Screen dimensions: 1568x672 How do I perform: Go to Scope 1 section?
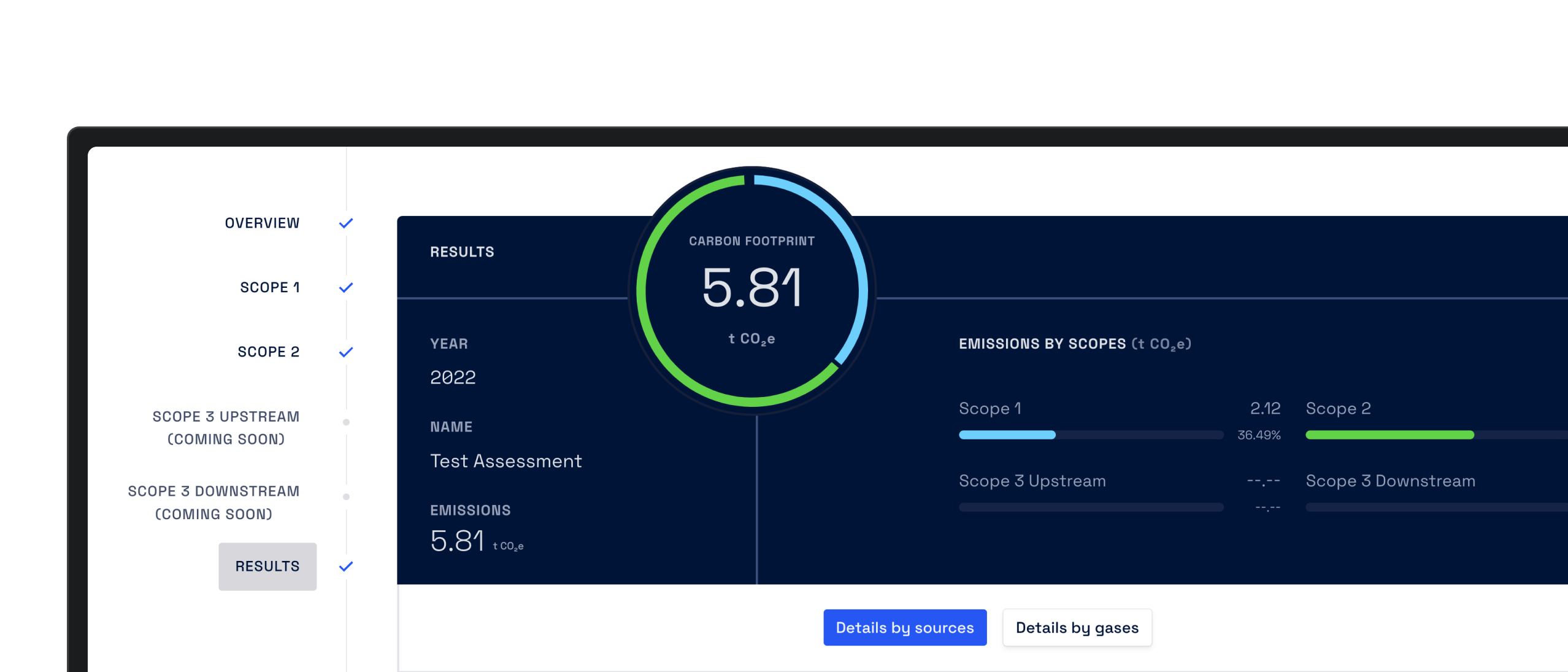pos(269,287)
